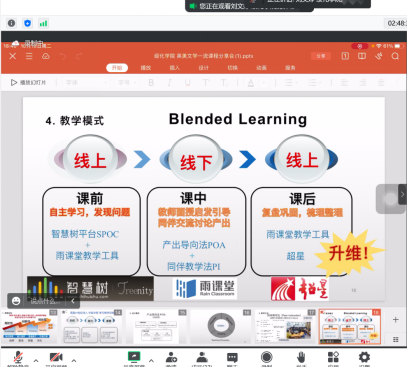The image size is (408, 368).
Task: Click the 分享 button in header
Action: pyautogui.click(x=321, y=56)
